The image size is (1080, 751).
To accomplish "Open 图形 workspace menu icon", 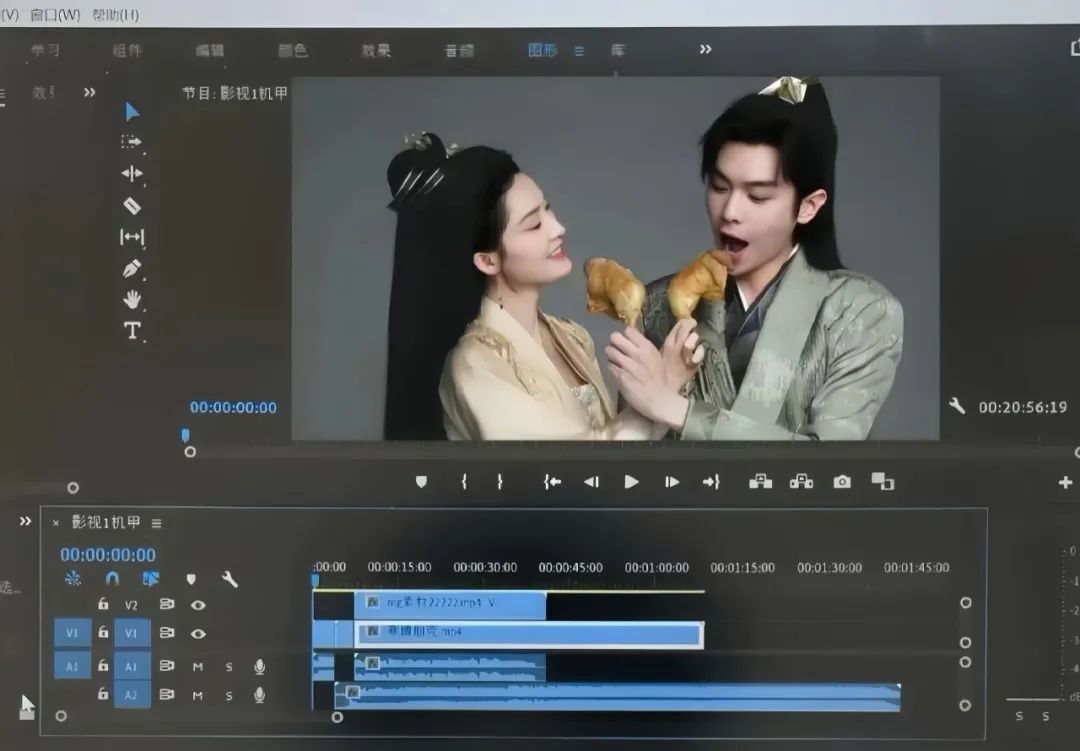I will [579, 51].
